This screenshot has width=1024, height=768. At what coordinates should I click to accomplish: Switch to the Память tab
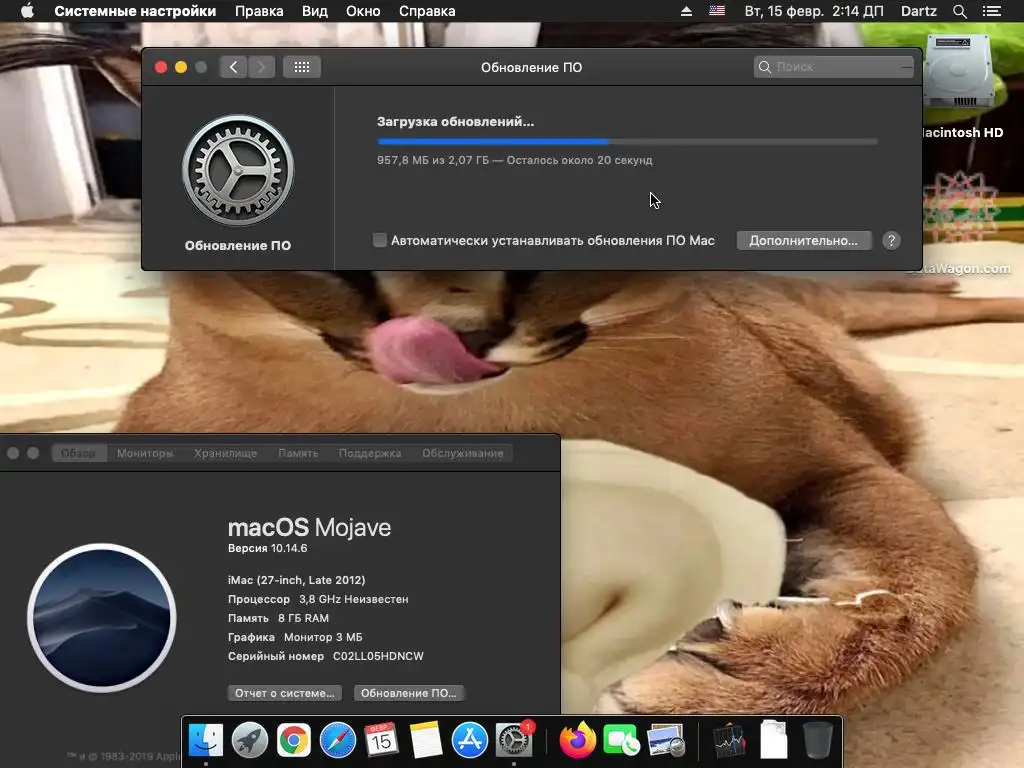298,453
